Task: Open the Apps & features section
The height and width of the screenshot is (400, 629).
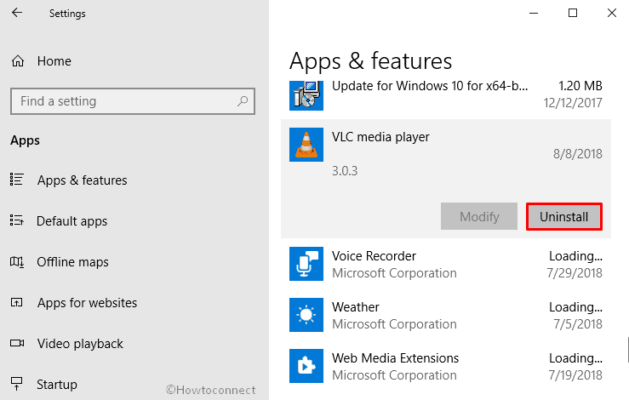Action: 82,180
